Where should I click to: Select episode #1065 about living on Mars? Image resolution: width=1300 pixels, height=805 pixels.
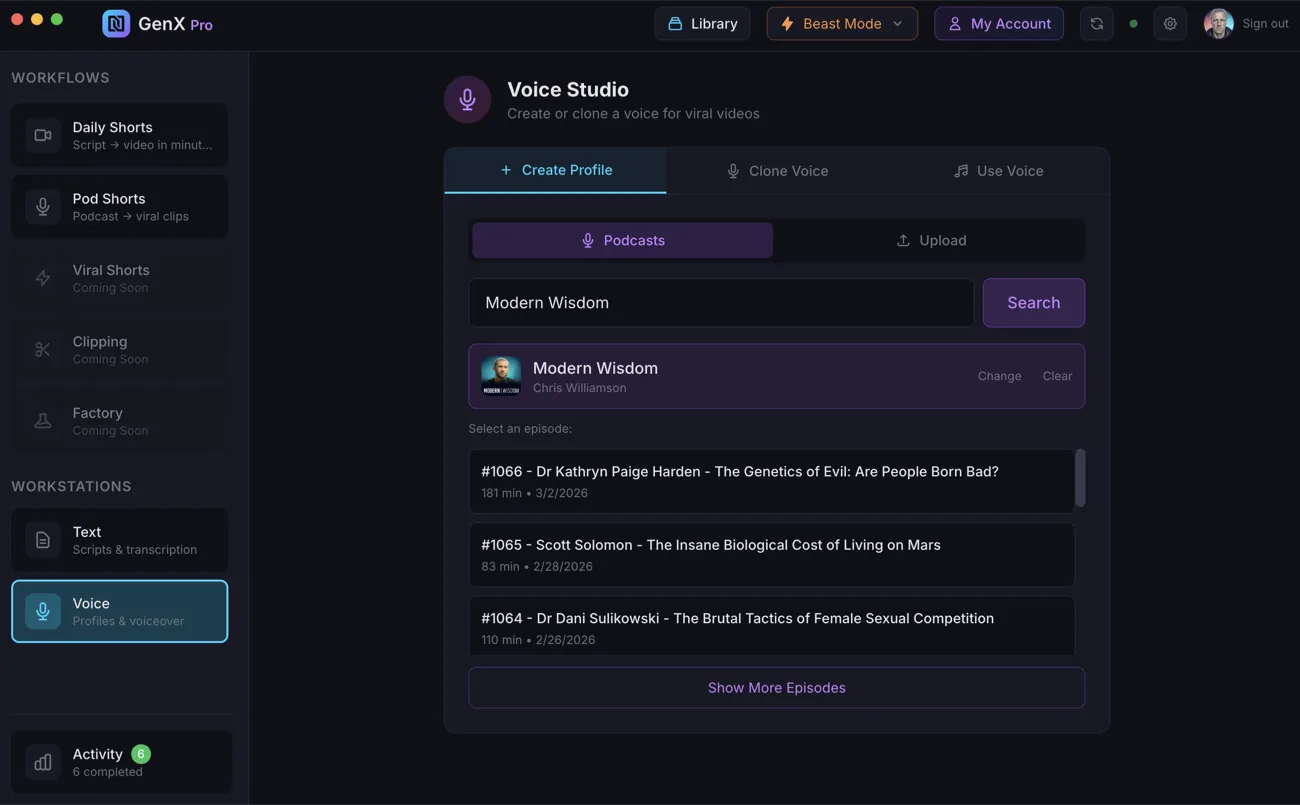tap(772, 553)
